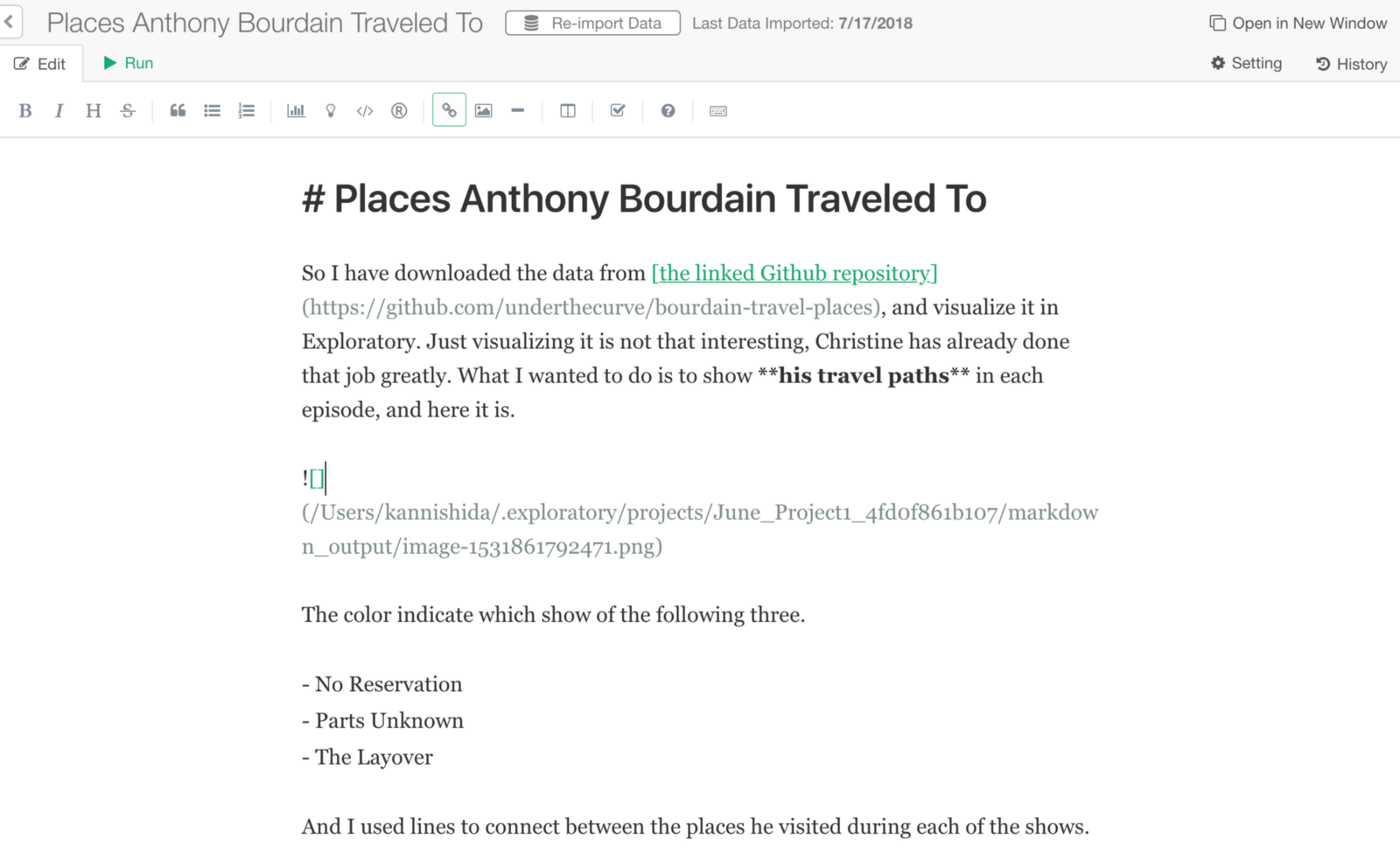Insert a numbered list
The width and height of the screenshot is (1400, 853).
(x=247, y=110)
